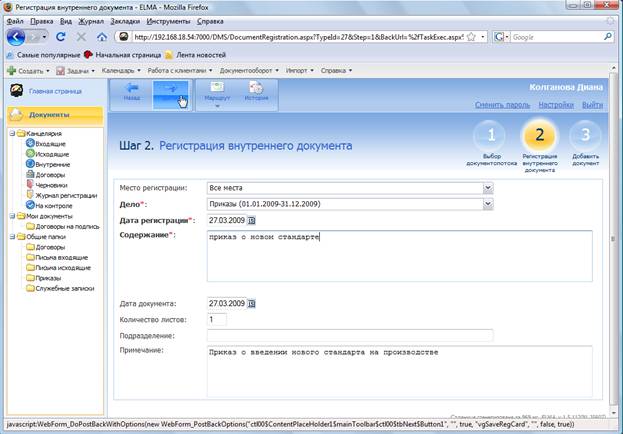Open the Firefox 'Инструменты' menu
The width and height of the screenshot is (623, 434).
coord(168,21)
